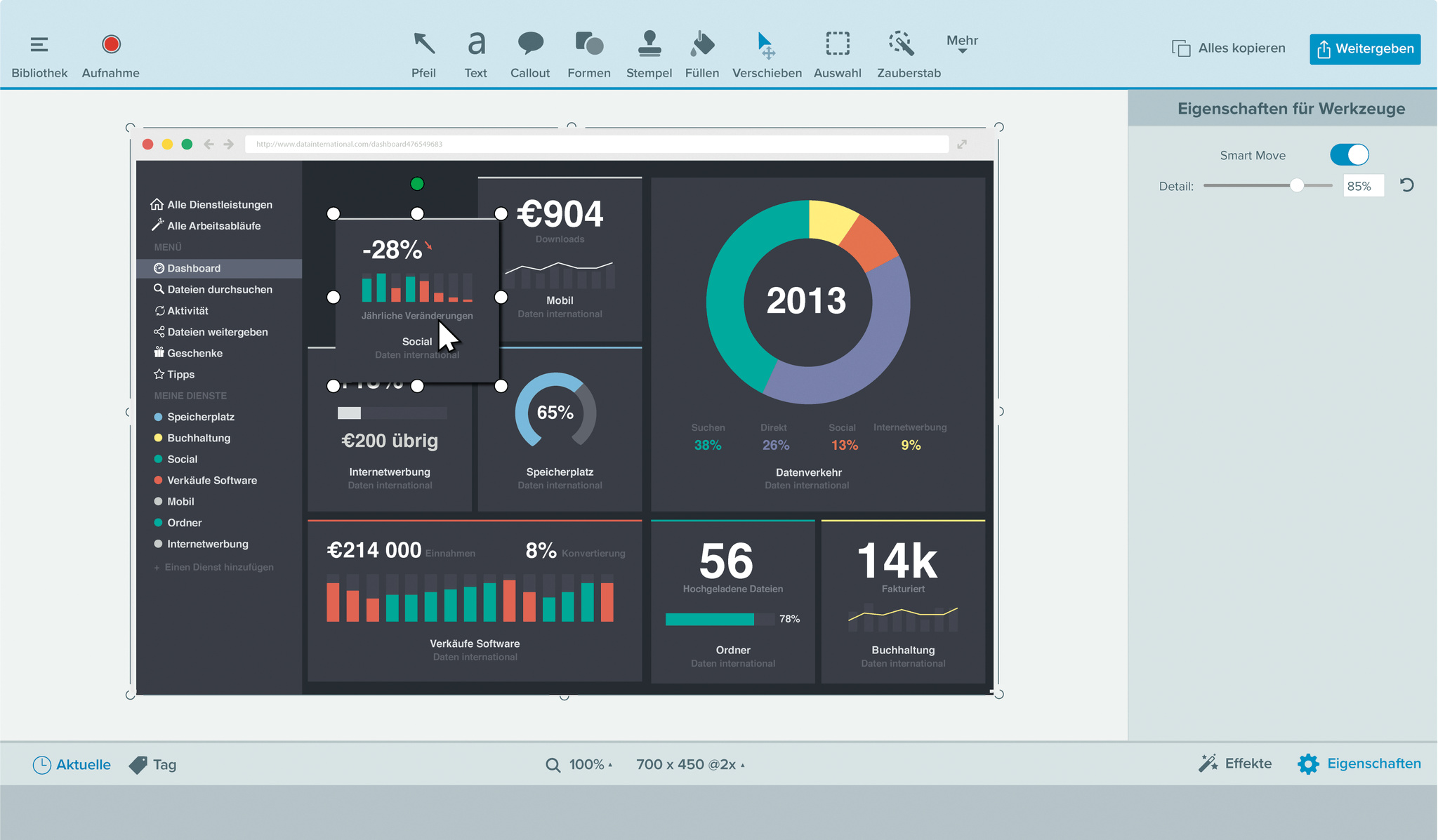Open the Bibliothek library menu
The height and width of the screenshot is (840, 1438).
[x=39, y=54]
